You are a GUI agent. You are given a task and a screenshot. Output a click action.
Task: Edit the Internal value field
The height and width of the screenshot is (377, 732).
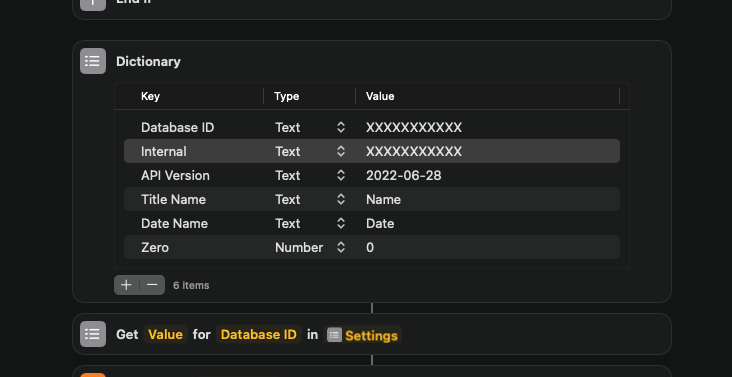click(x=414, y=151)
